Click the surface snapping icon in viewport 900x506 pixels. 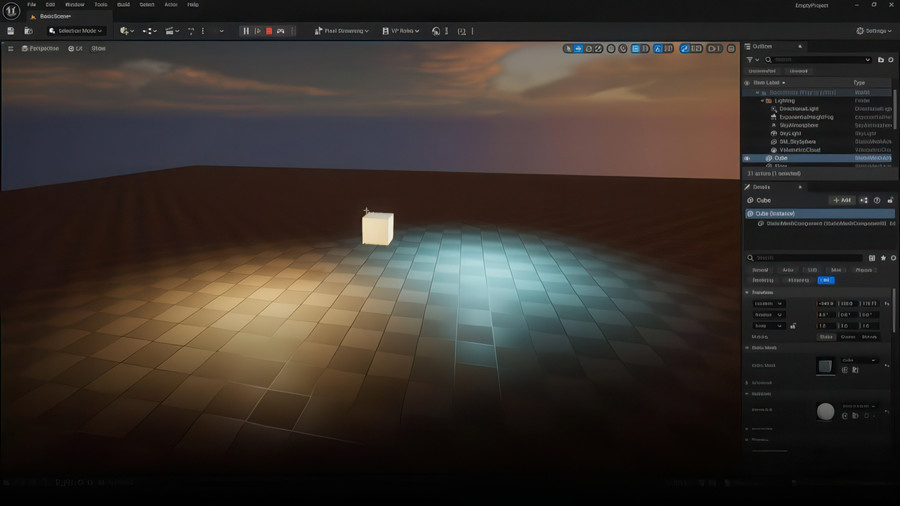(x=623, y=49)
